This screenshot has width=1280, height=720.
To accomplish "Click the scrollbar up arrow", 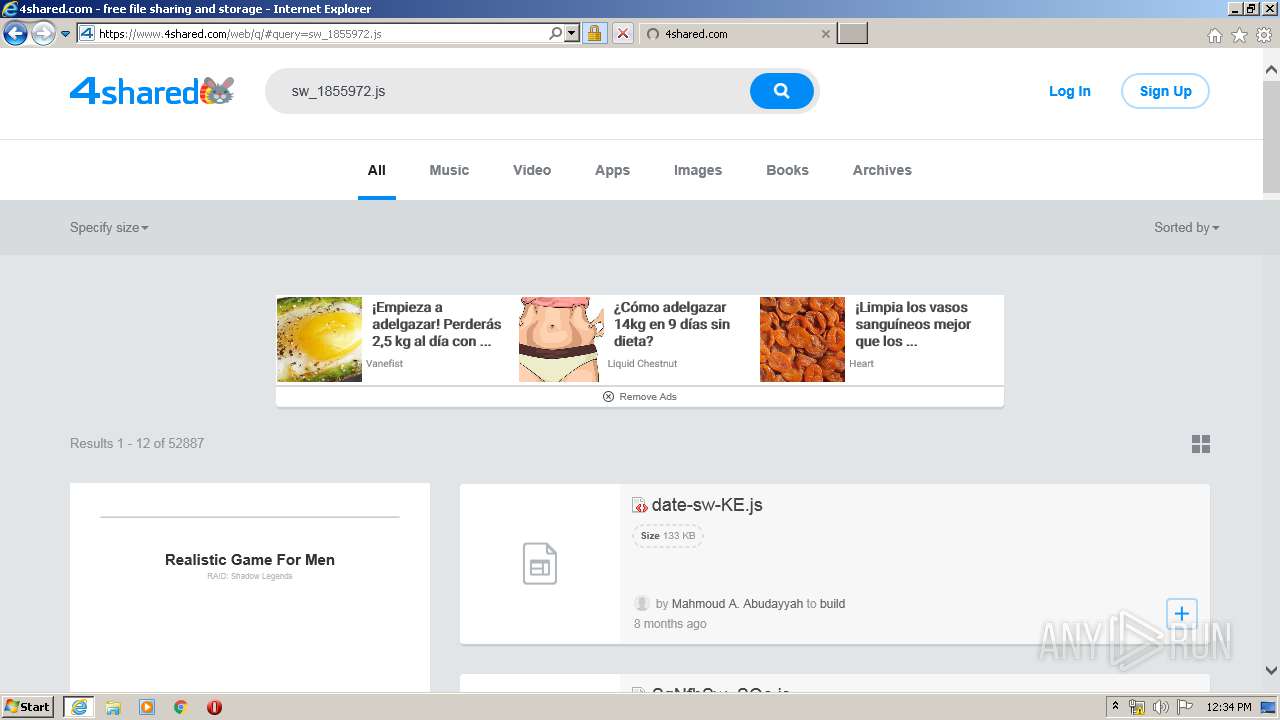I will click(1271, 70).
